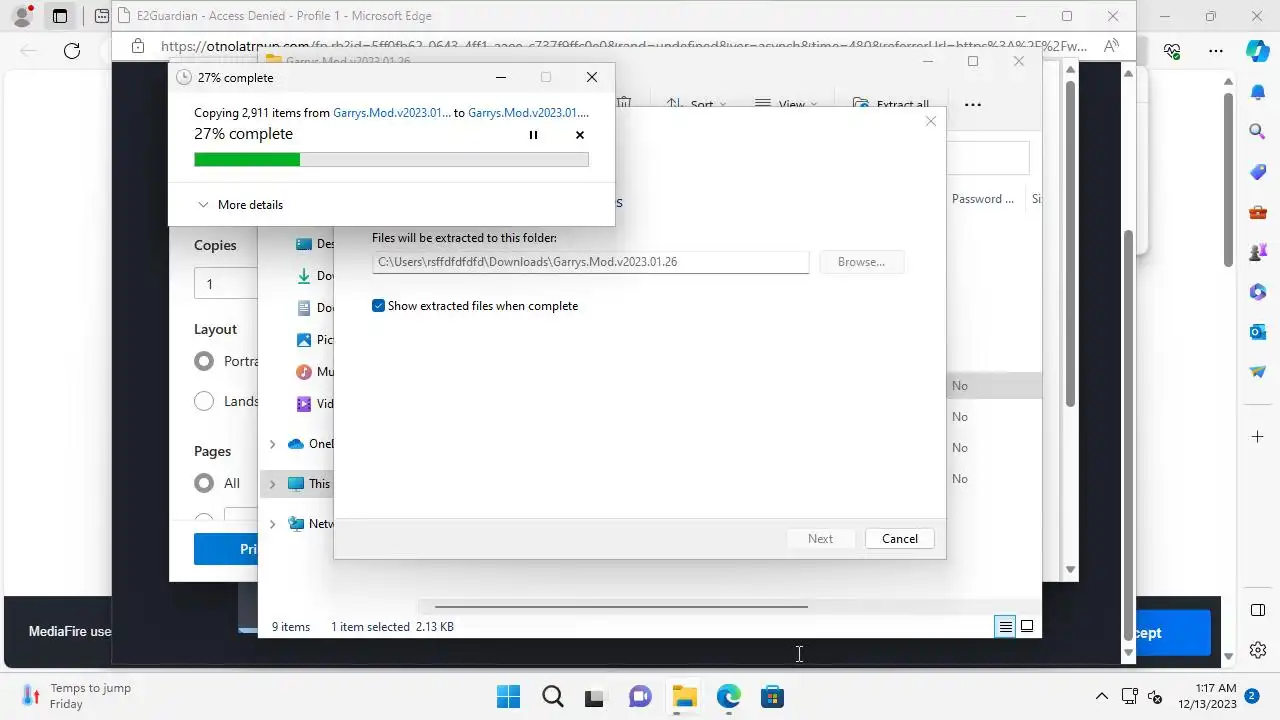Image resolution: width=1280 pixels, height=720 pixels.
Task: Select Downloads in Explorer navigation pane
Action: (314, 276)
